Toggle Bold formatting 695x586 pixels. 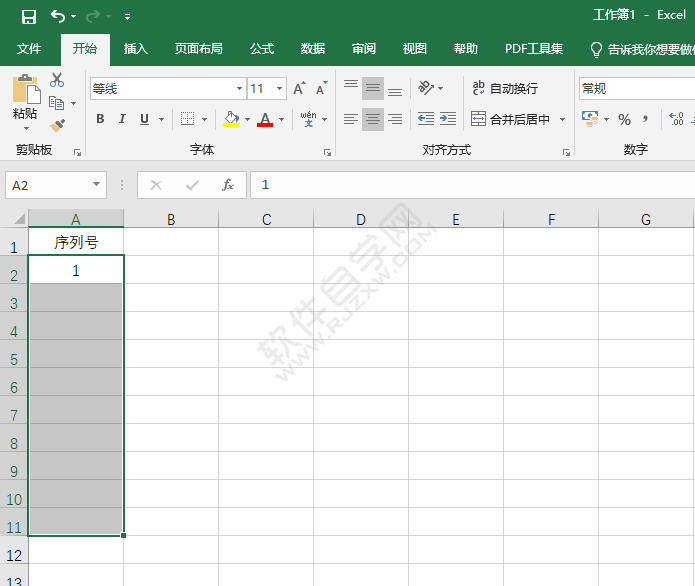click(101, 119)
